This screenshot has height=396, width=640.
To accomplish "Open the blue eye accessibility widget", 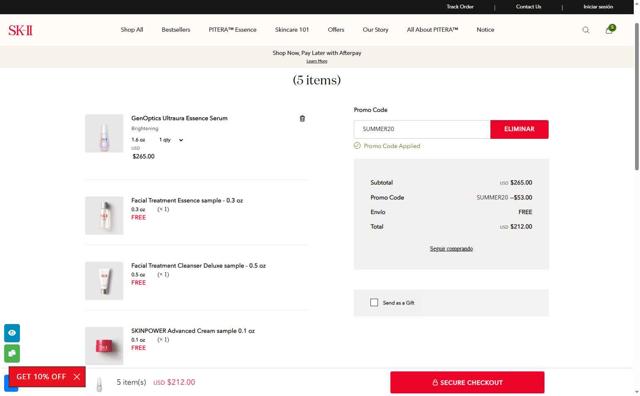I will point(12,333).
